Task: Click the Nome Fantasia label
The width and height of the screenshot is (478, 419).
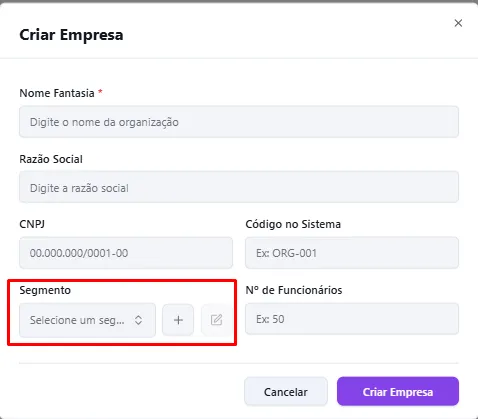Action: 57,93
